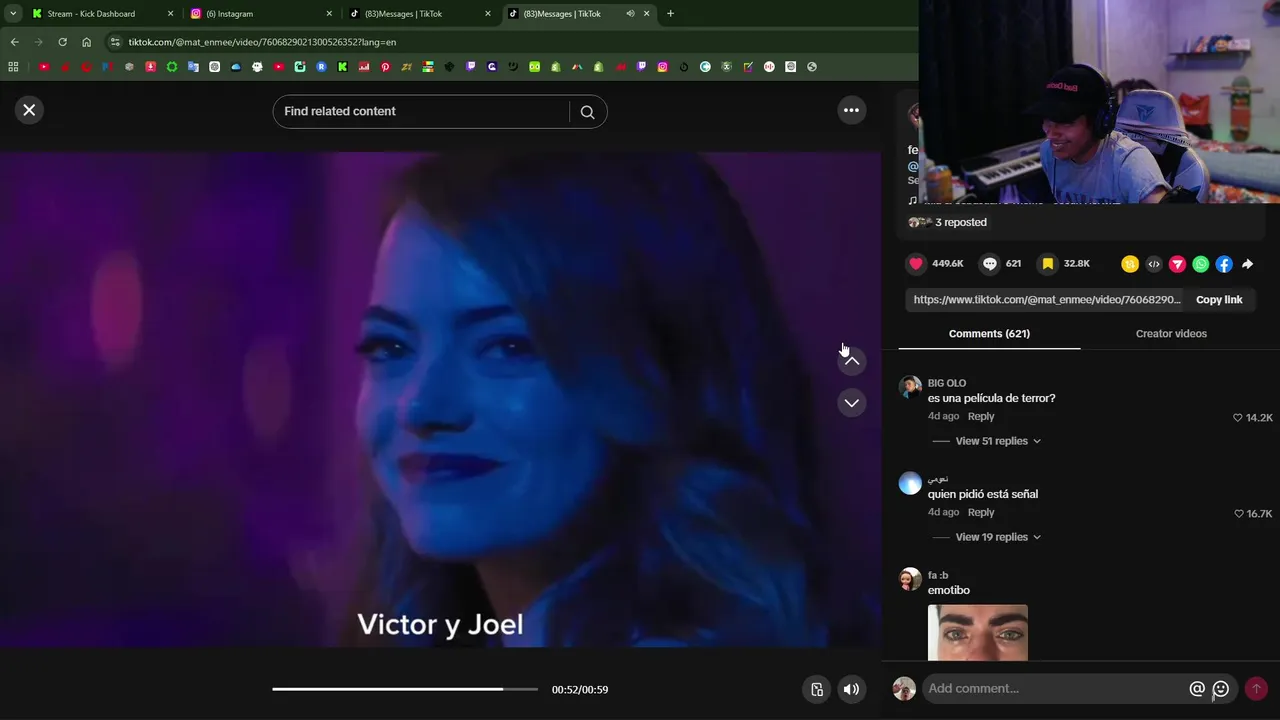Click the 3 reposted text
This screenshot has width=1280, height=720.
coord(961,222)
